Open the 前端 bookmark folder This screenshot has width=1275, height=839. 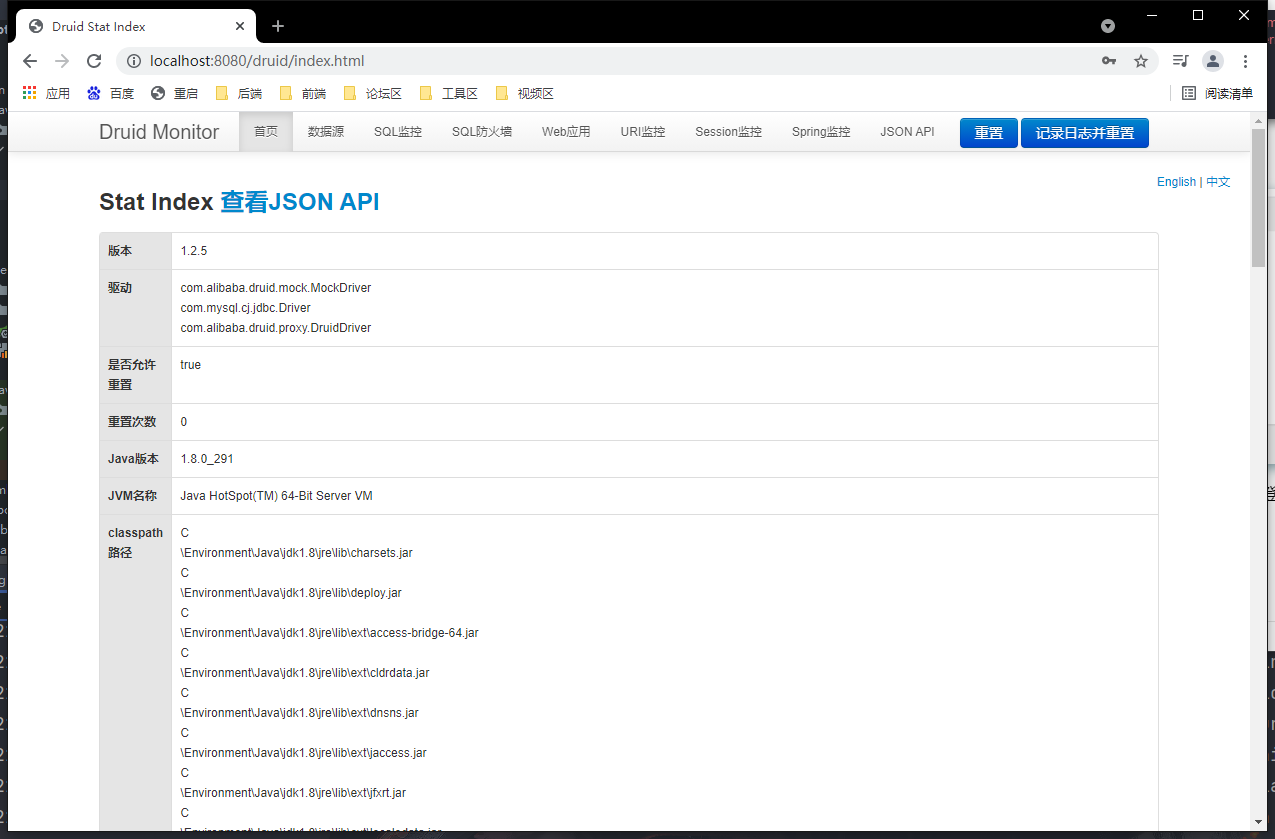(x=302, y=93)
